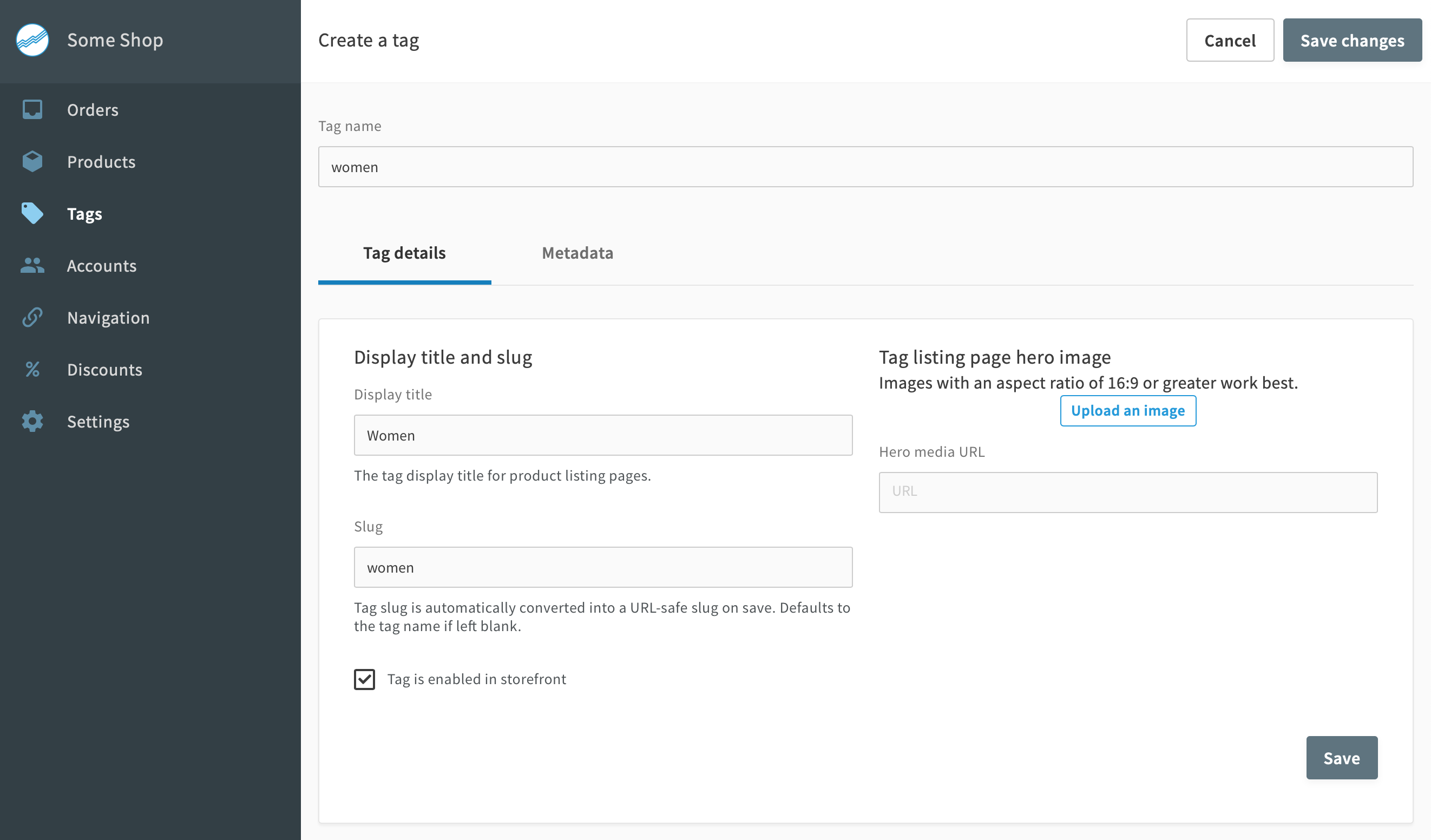Focus the Hero media URL field
Screen dimensions: 1431x840
(1127, 492)
